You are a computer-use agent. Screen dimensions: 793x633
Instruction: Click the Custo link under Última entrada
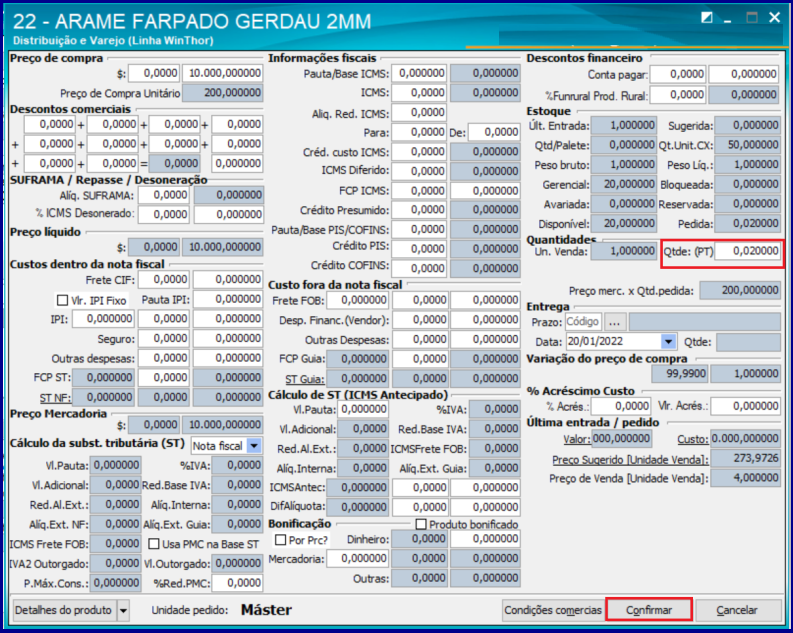[x=692, y=439]
